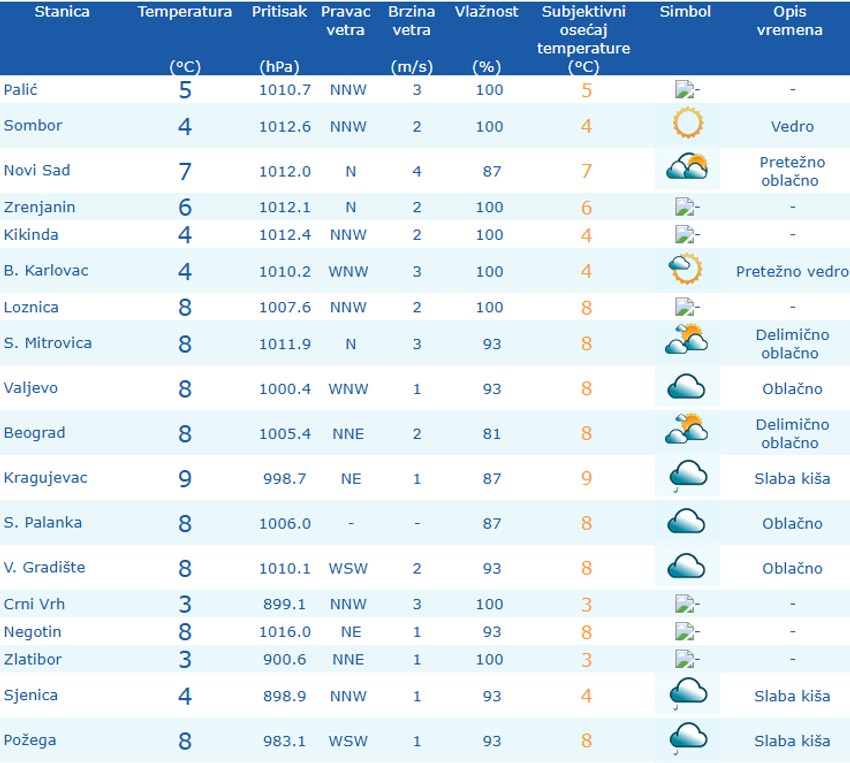
Task: Click the Stanica column header
Action: (x=61, y=12)
